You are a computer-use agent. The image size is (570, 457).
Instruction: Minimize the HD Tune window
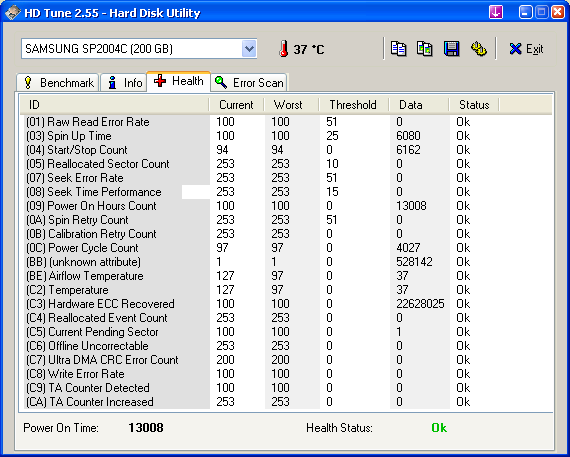coord(525,12)
